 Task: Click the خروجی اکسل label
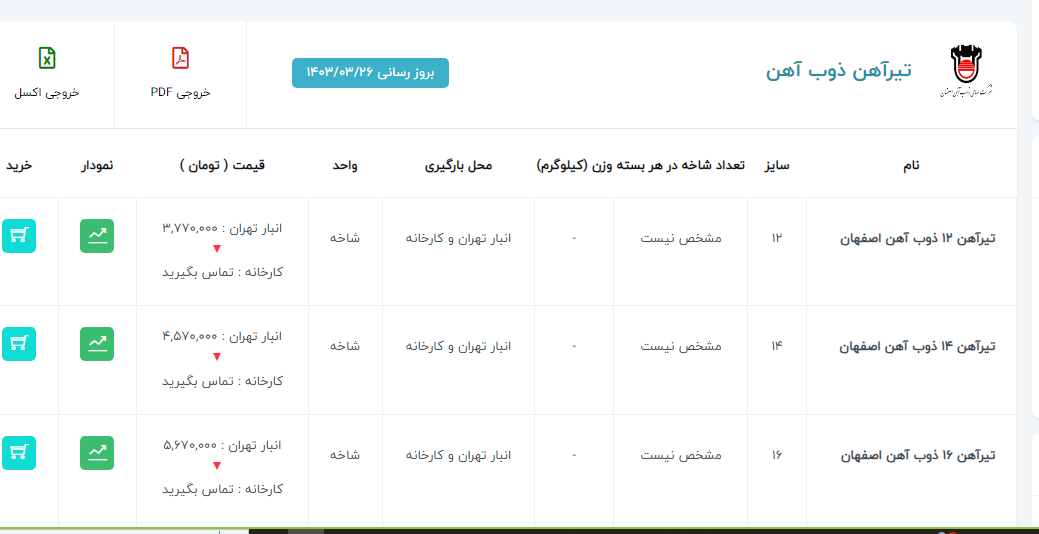point(46,92)
